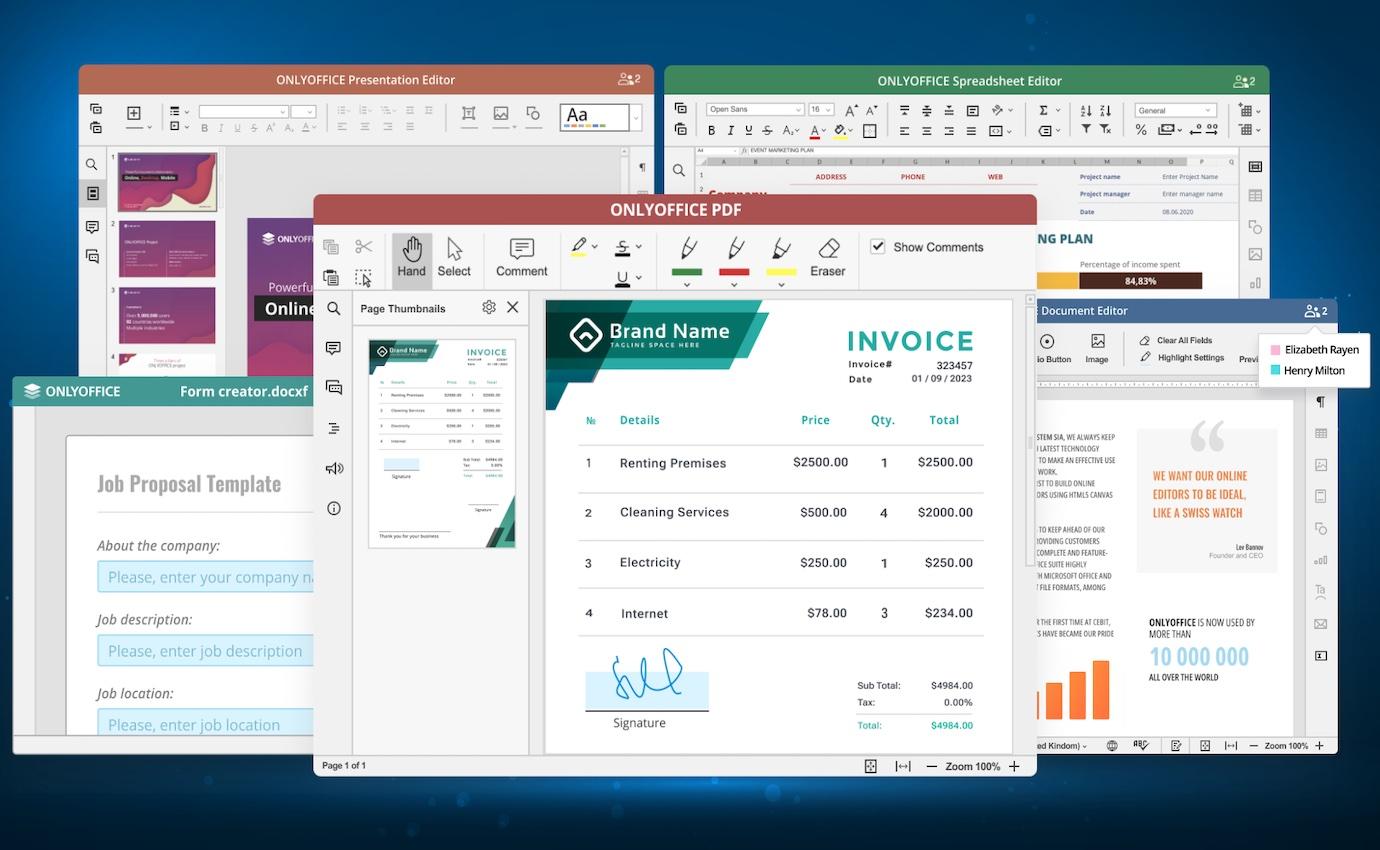Choose the Select cursor tool in PDF toolbar
Viewport: 1380px width, 850px height.
coord(454,258)
